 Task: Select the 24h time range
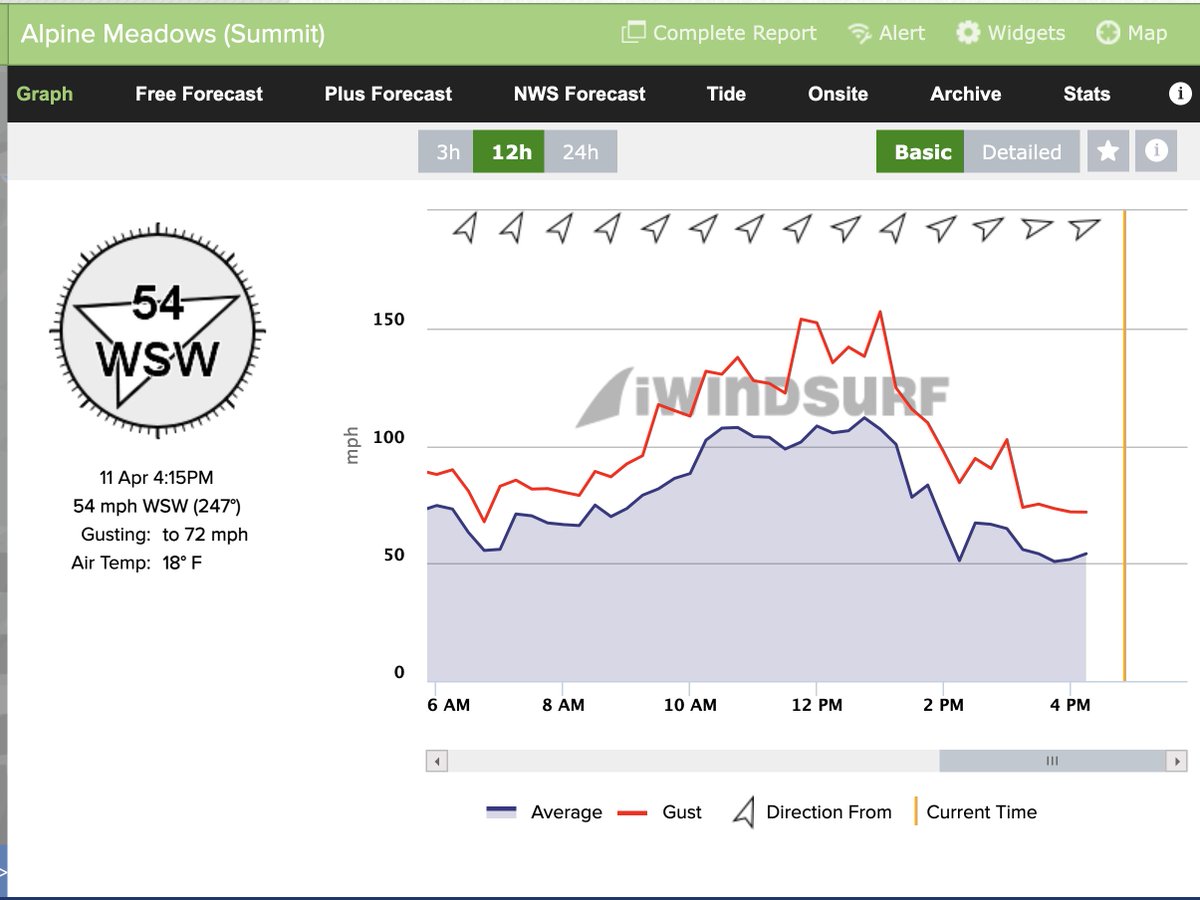(x=581, y=152)
